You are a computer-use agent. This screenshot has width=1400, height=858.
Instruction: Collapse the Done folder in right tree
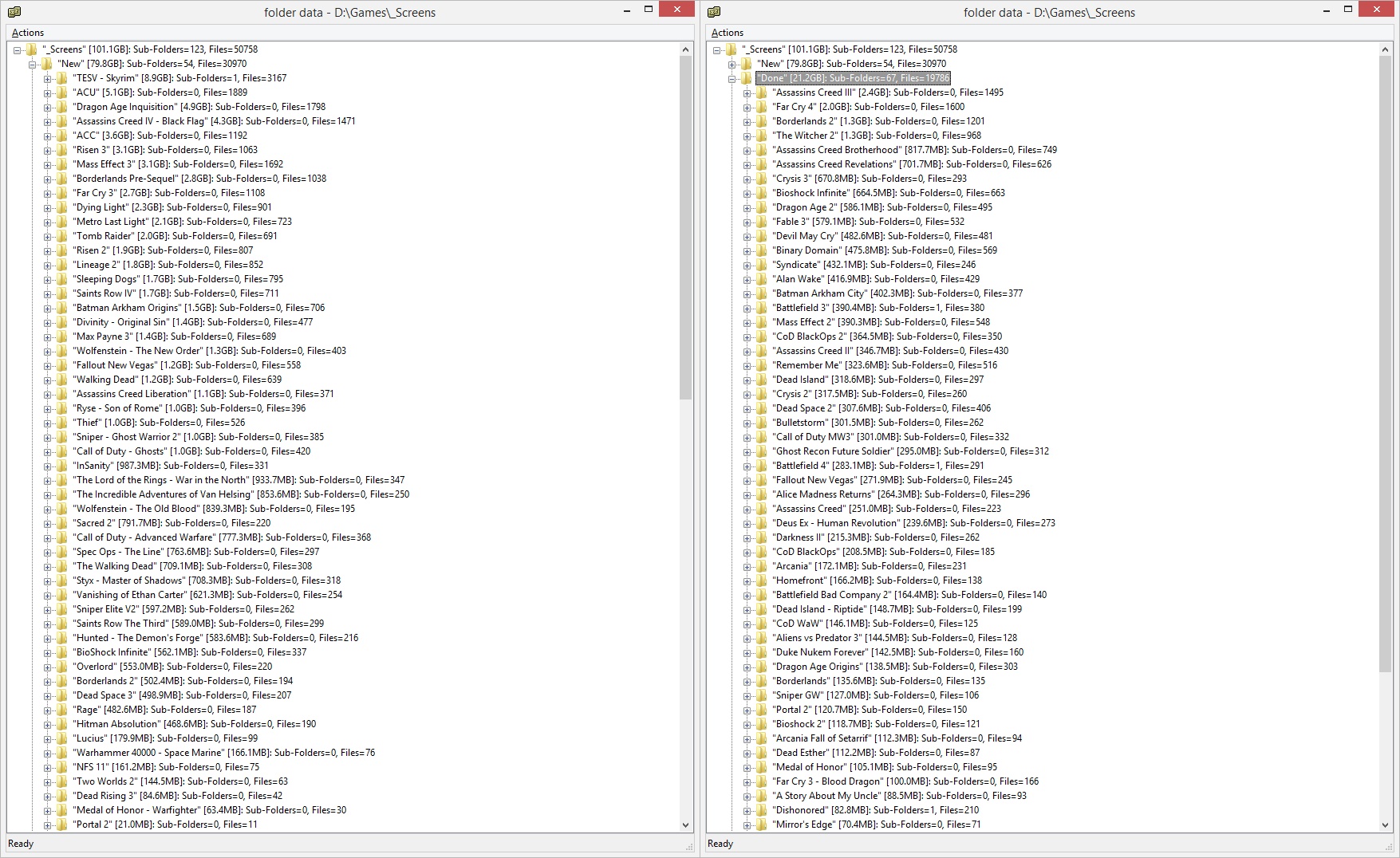[732, 78]
